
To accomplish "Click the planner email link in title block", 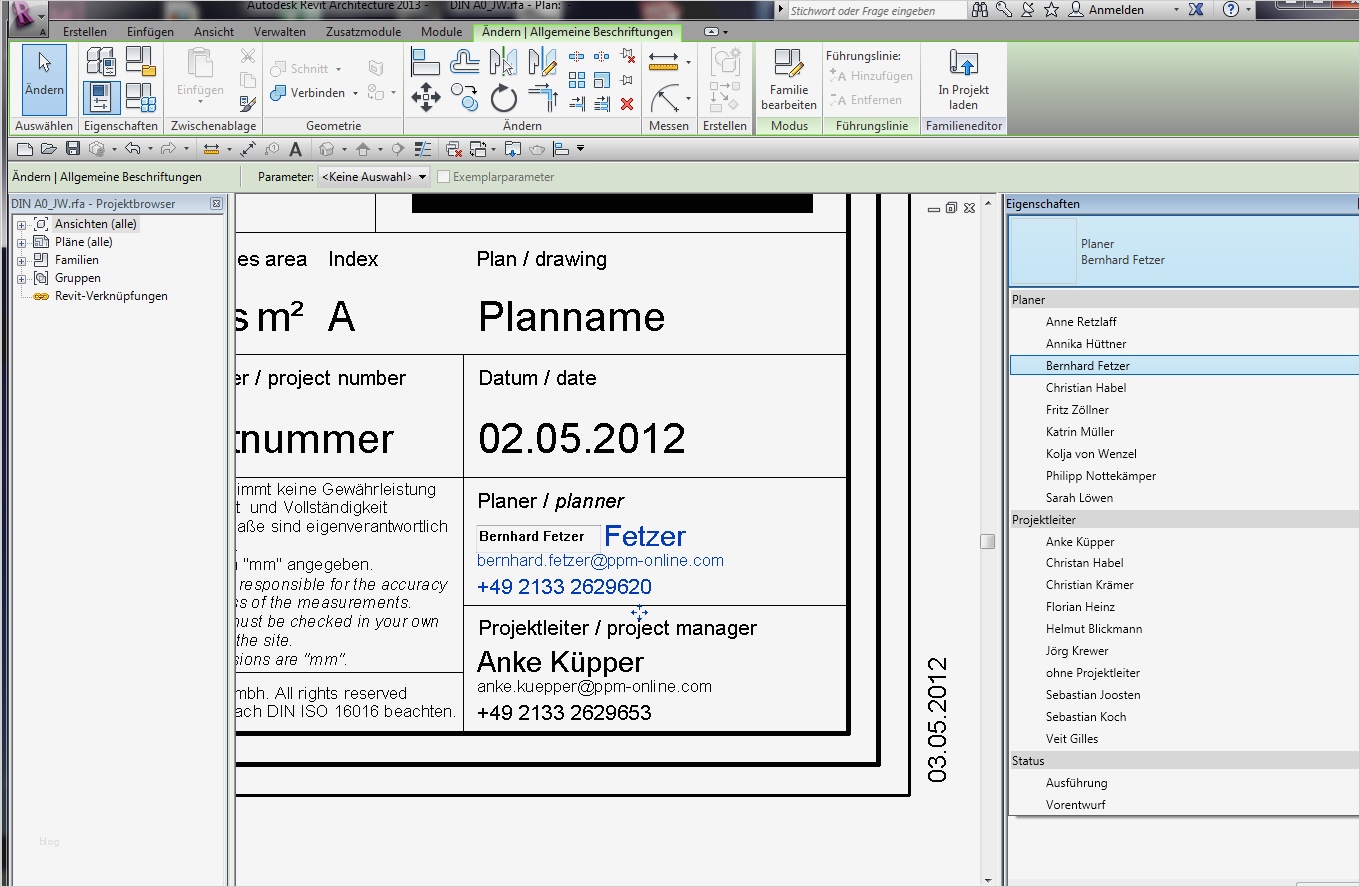I will (600, 561).
